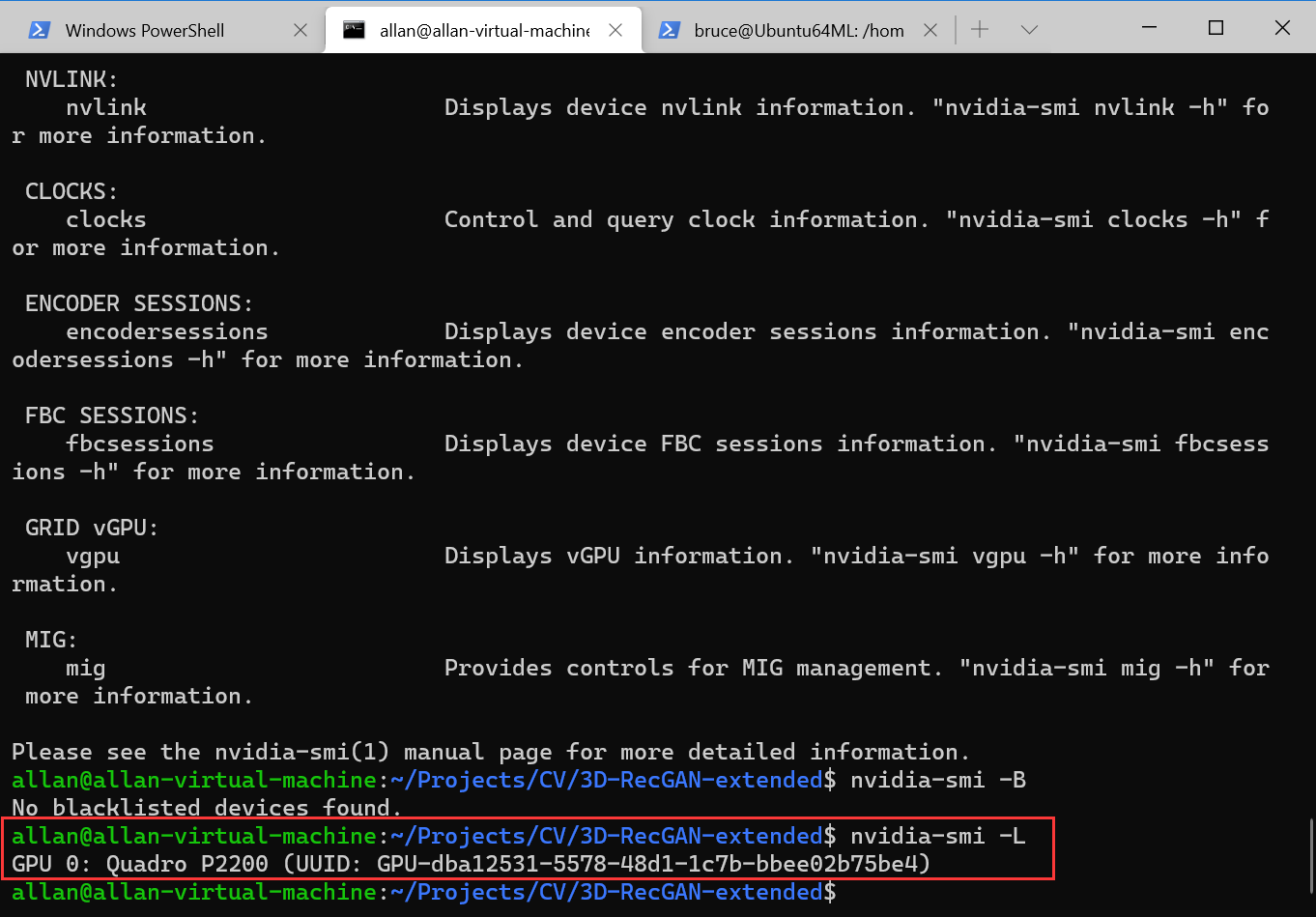Screen dimensions: 1316x917
Task: Close the Windows PowerShell tab
Action: [300, 30]
